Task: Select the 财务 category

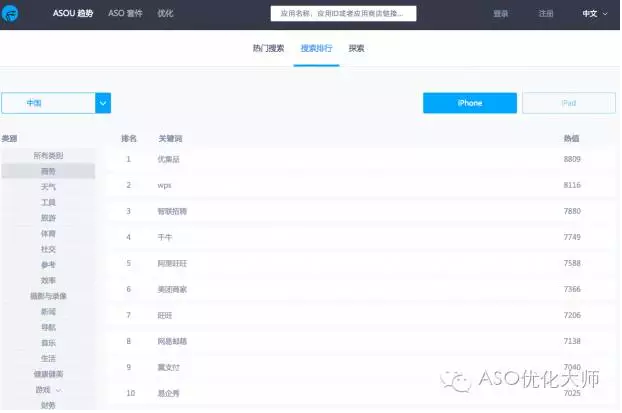Action: [x=48, y=405]
